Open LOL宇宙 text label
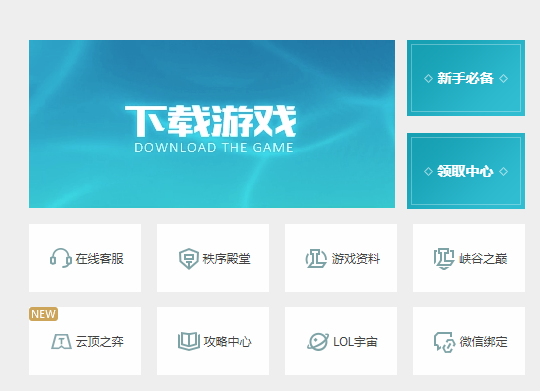Screen dimensions: 540x391 point(355,342)
